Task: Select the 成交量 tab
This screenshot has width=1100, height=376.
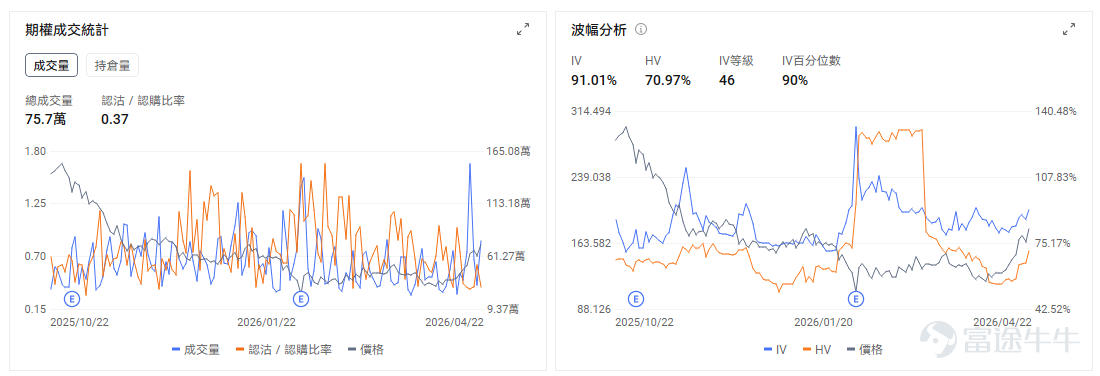Action: click(x=51, y=66)
